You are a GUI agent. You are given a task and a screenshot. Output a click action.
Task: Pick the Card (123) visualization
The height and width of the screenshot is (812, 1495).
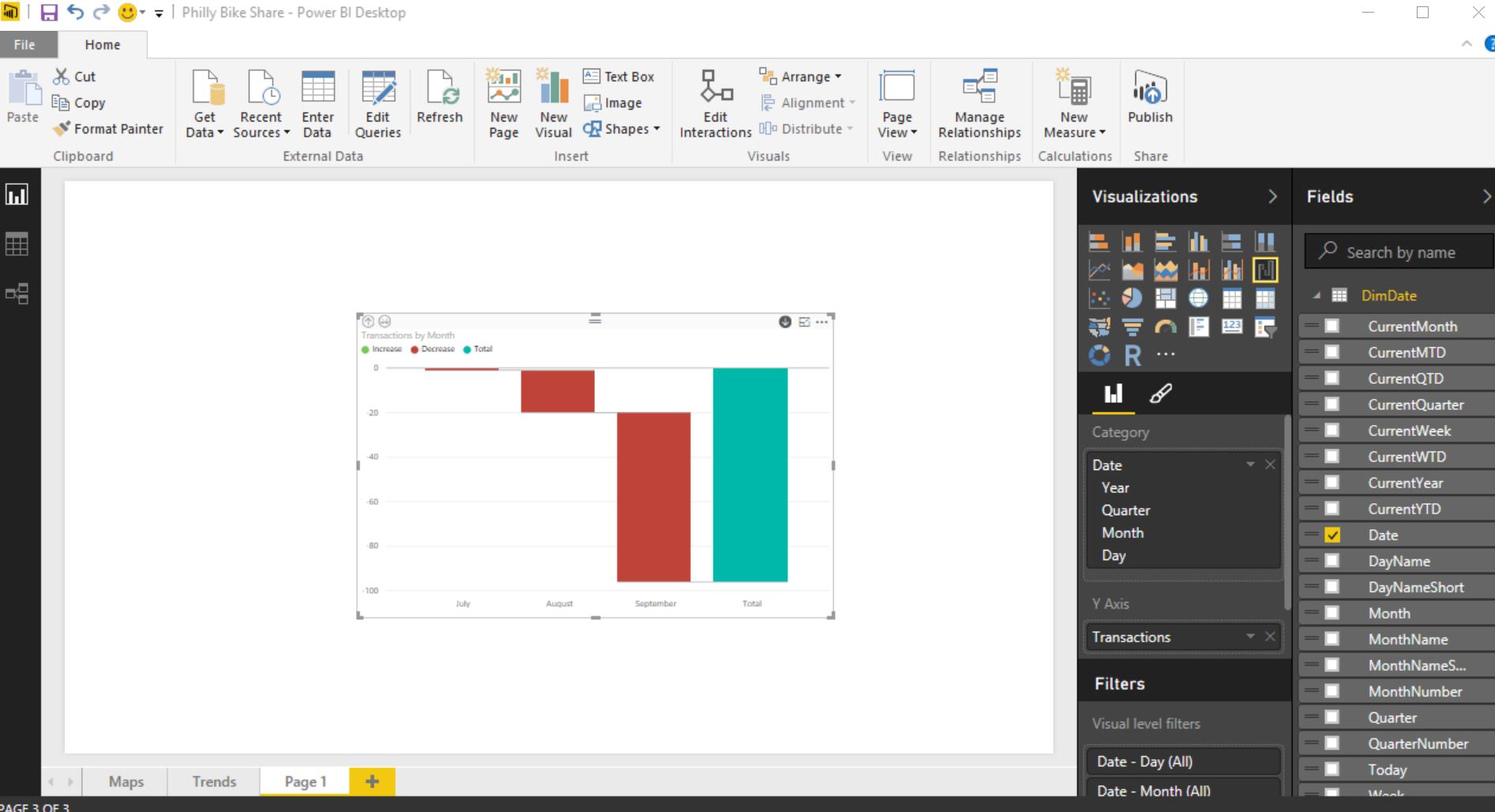point(1232,326)
